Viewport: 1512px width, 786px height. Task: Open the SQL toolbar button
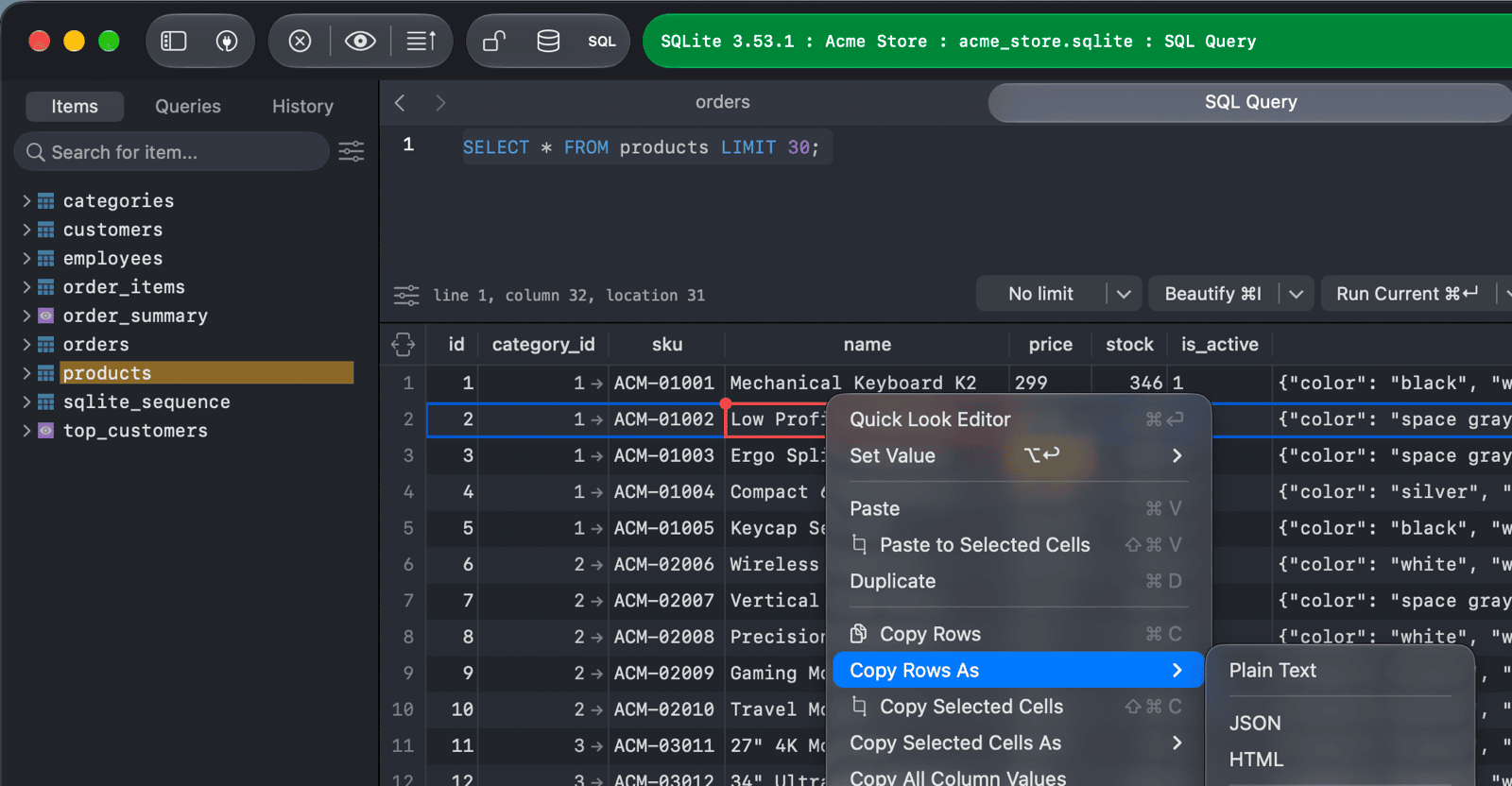602,41
